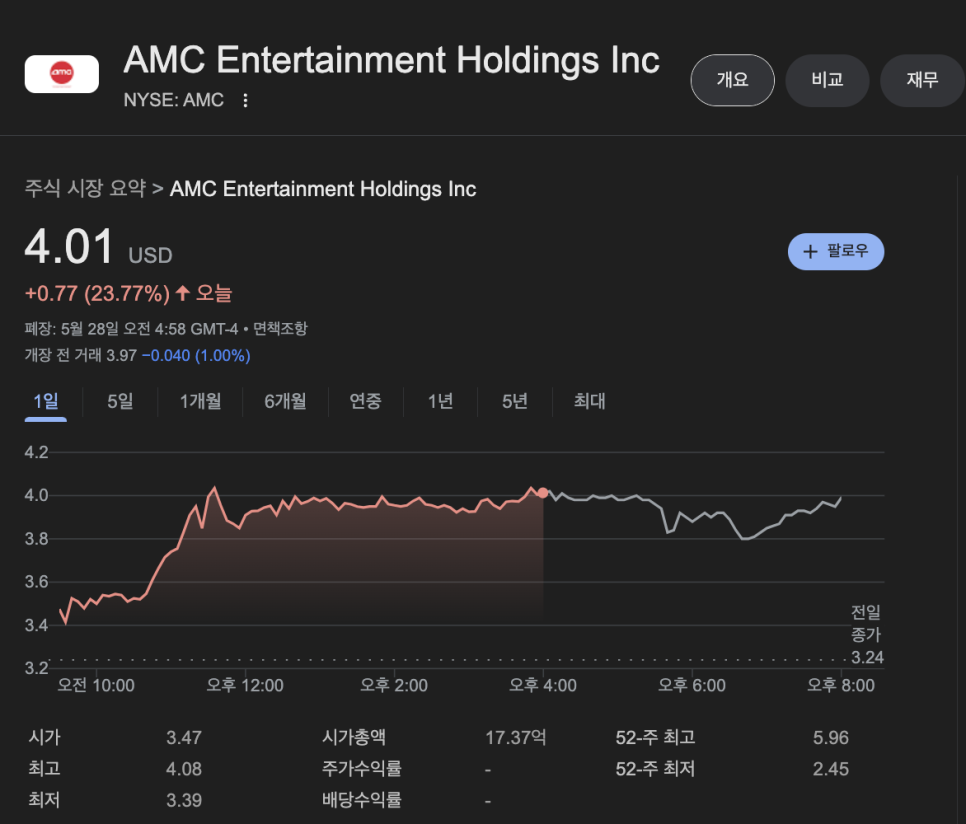The width and height of the screenshot is (966, 824).
Task: Switch to the 비교 compare tab
Action: pyautogui.click(x=827, y=80)
